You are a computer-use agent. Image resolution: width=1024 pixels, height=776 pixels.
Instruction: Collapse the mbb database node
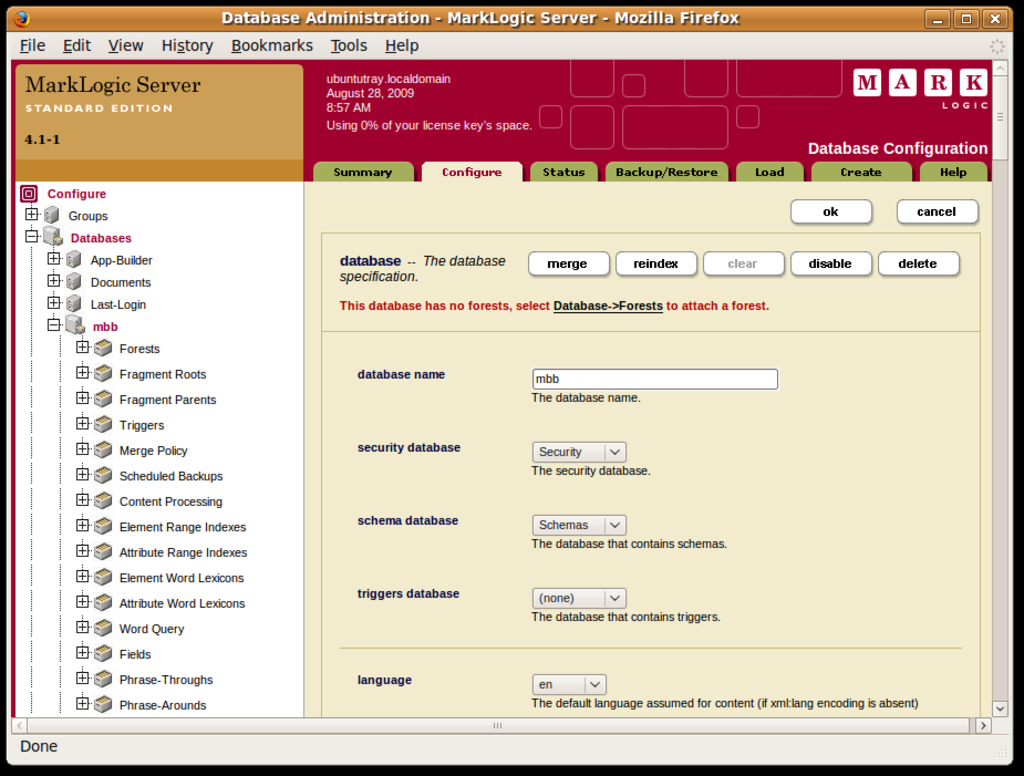[x=54, y=325]
